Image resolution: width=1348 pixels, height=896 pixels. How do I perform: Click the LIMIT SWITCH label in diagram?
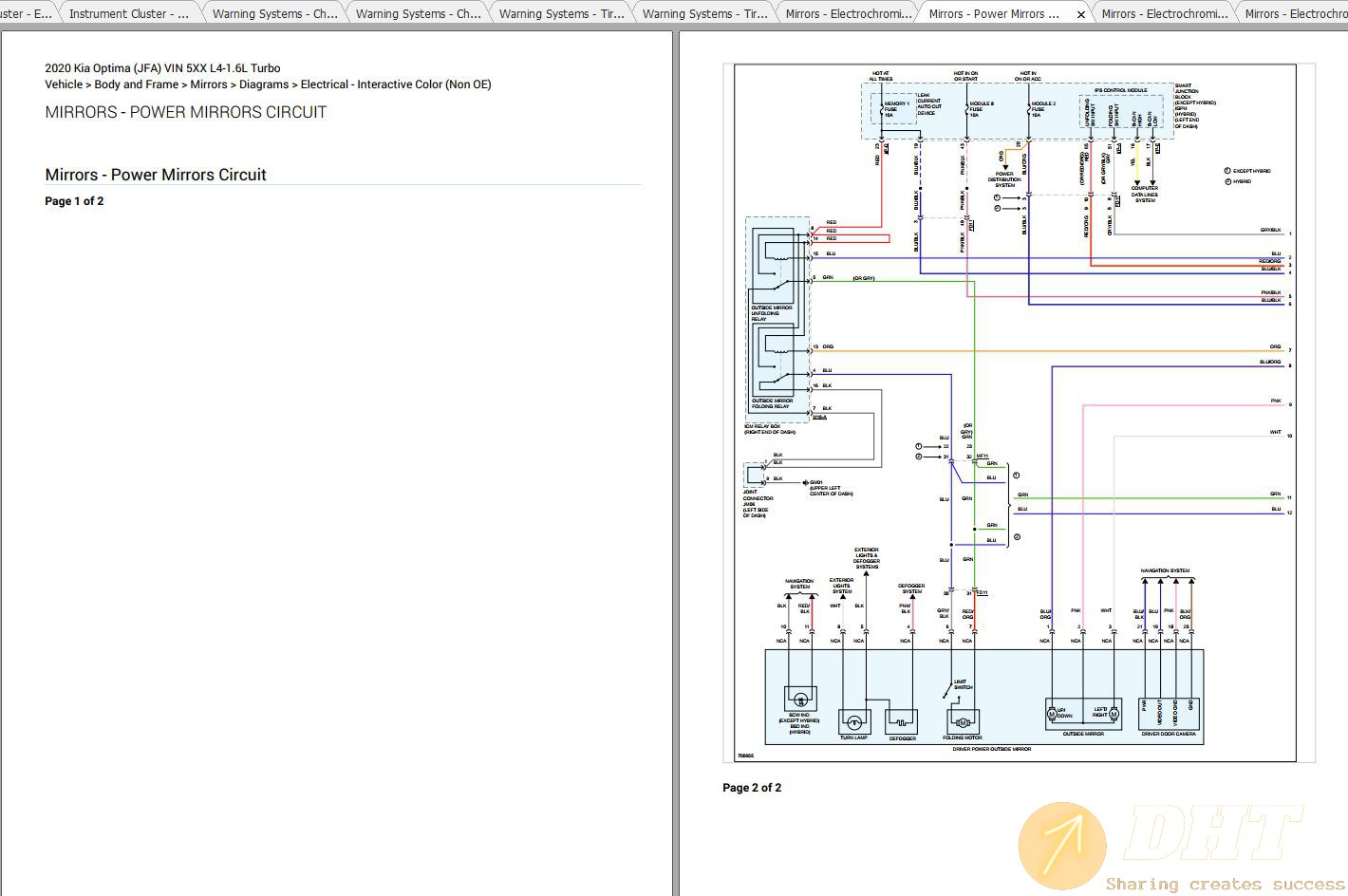(x=962, y=684)
